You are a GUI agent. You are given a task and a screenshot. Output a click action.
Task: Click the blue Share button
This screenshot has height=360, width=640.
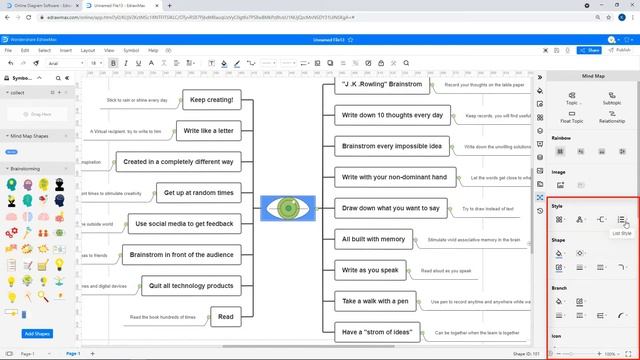coord(589,50)
